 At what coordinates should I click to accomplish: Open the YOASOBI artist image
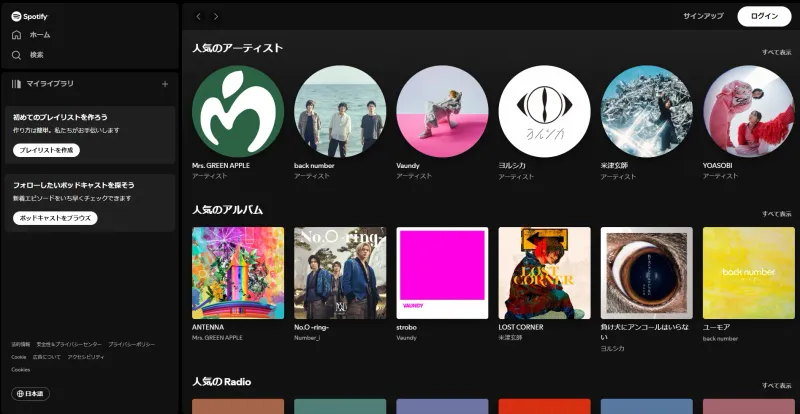[x=748, y=111]
